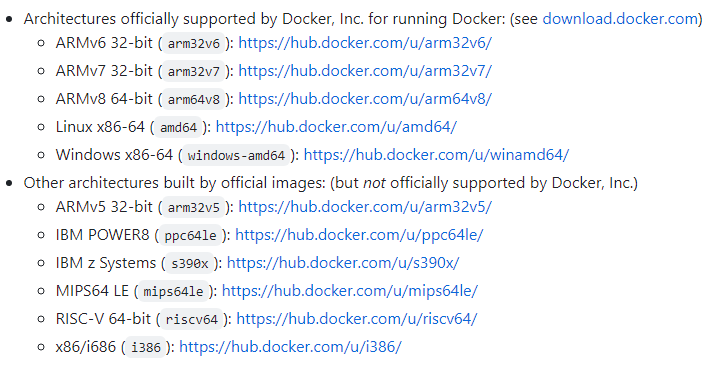Screen dimensions: 708x370
Task: Open the arm32v5 Docker Hub link
Action: pos(365,207)
